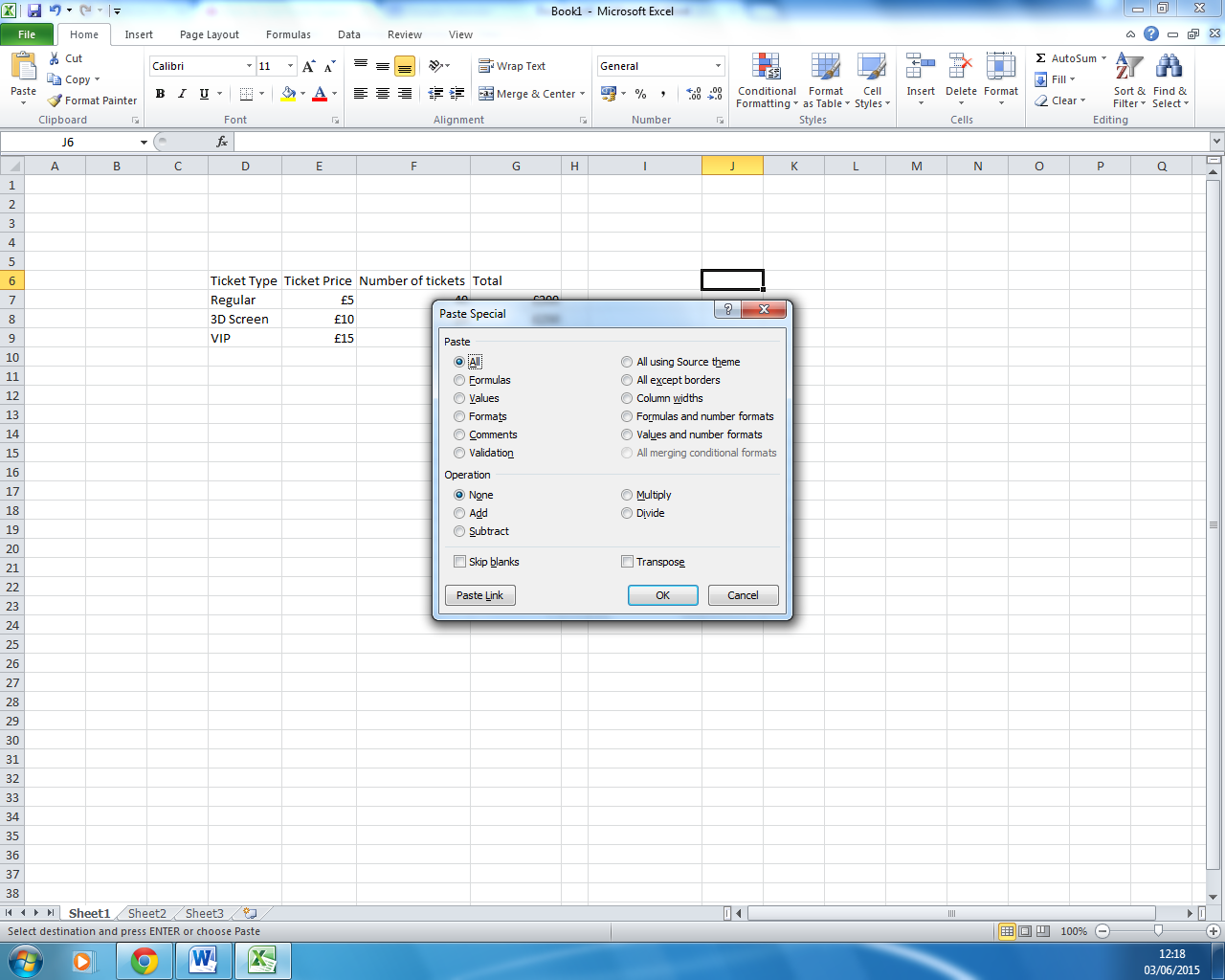1225x980 pixels.
Task: Click the Fill Color paint bucket
Action: (287, 94)
